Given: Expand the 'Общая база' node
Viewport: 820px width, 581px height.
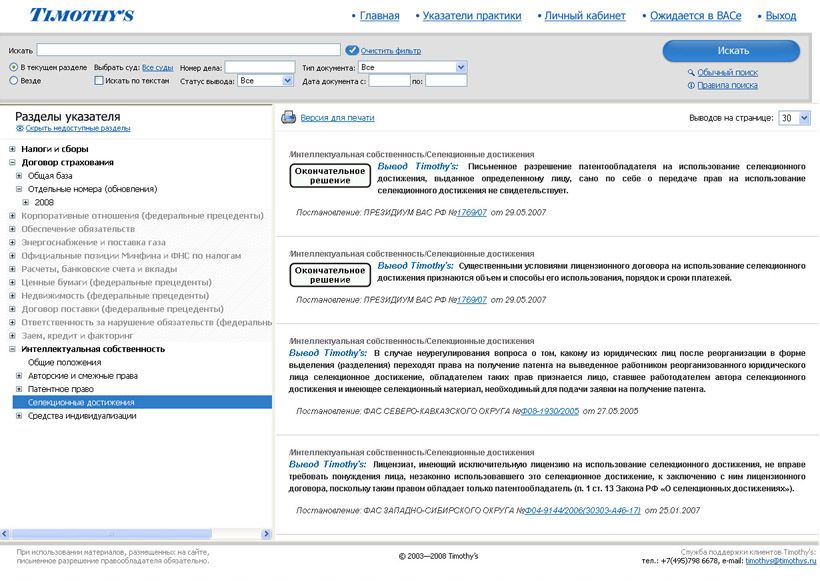Looking at the screenshot, I should tap(19, 176).
